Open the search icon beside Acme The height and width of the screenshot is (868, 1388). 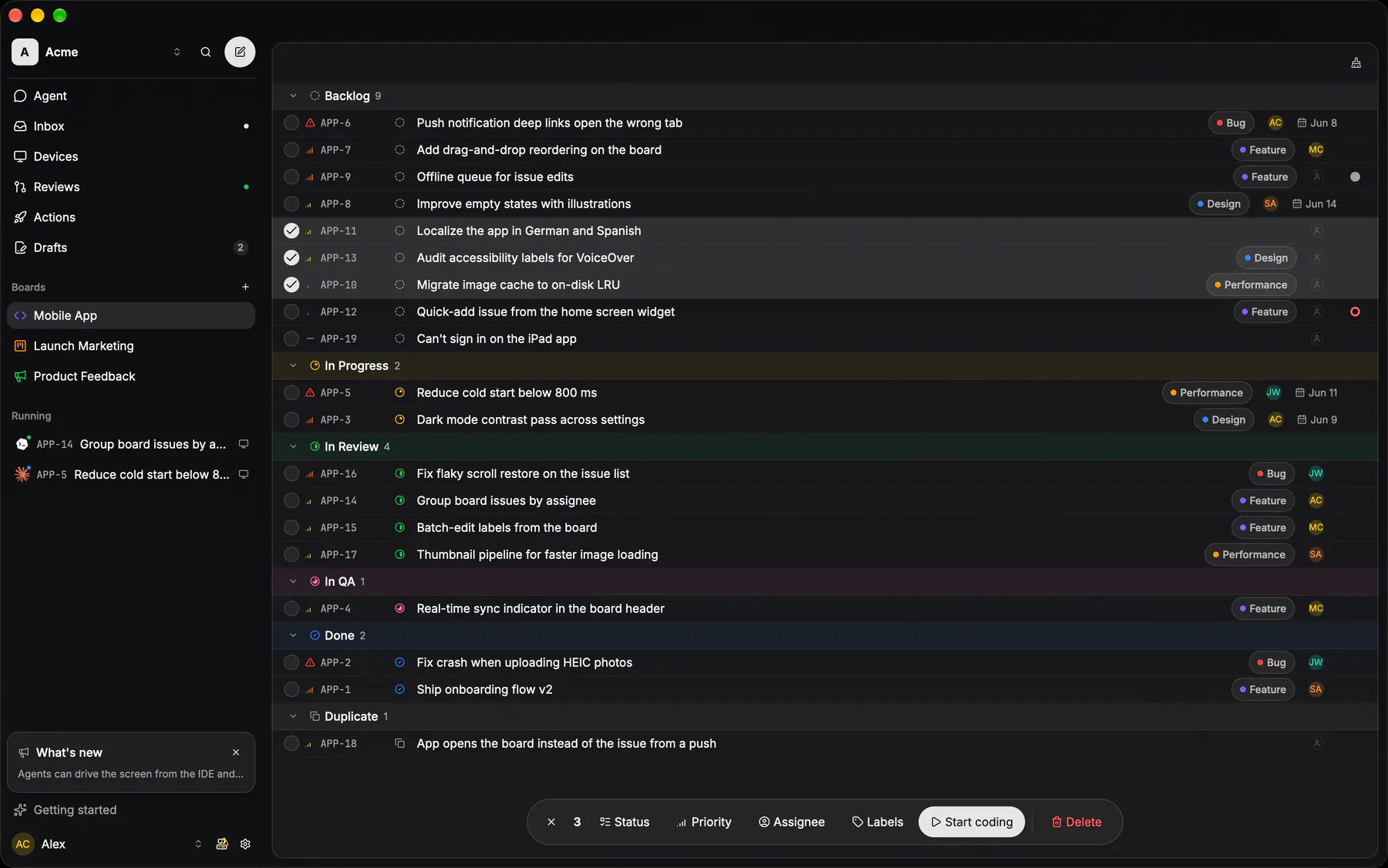point(206,52)
